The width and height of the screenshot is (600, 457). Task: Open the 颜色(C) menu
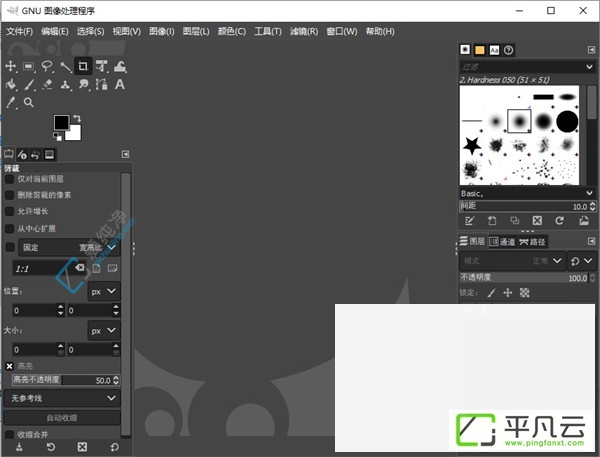coord(232,31)
